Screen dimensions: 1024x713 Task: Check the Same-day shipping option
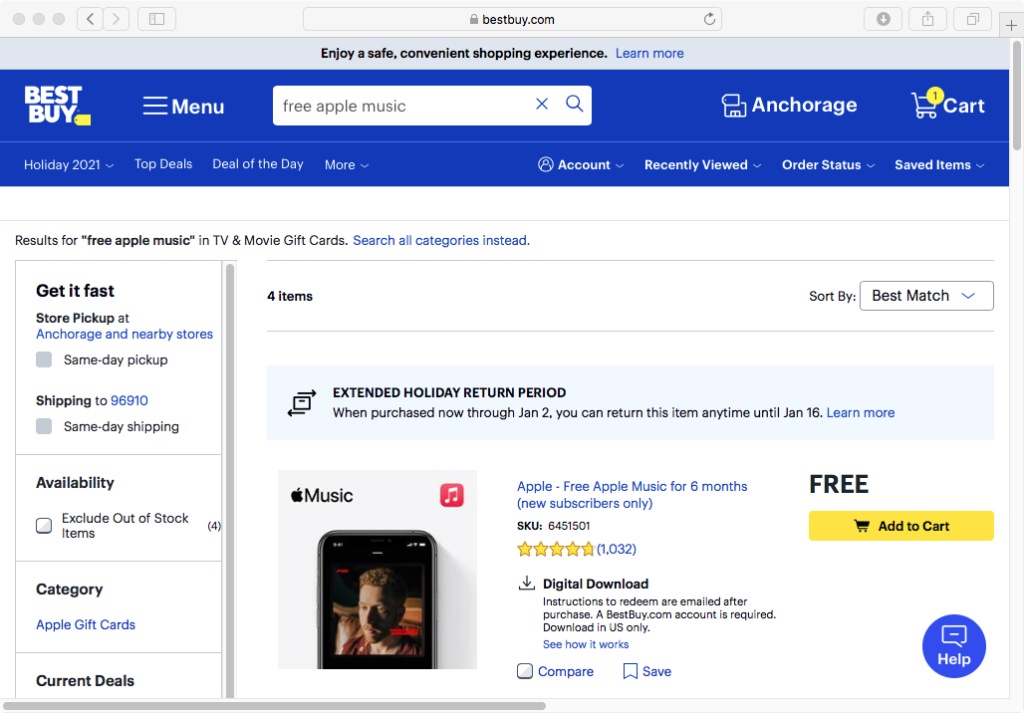44,427
